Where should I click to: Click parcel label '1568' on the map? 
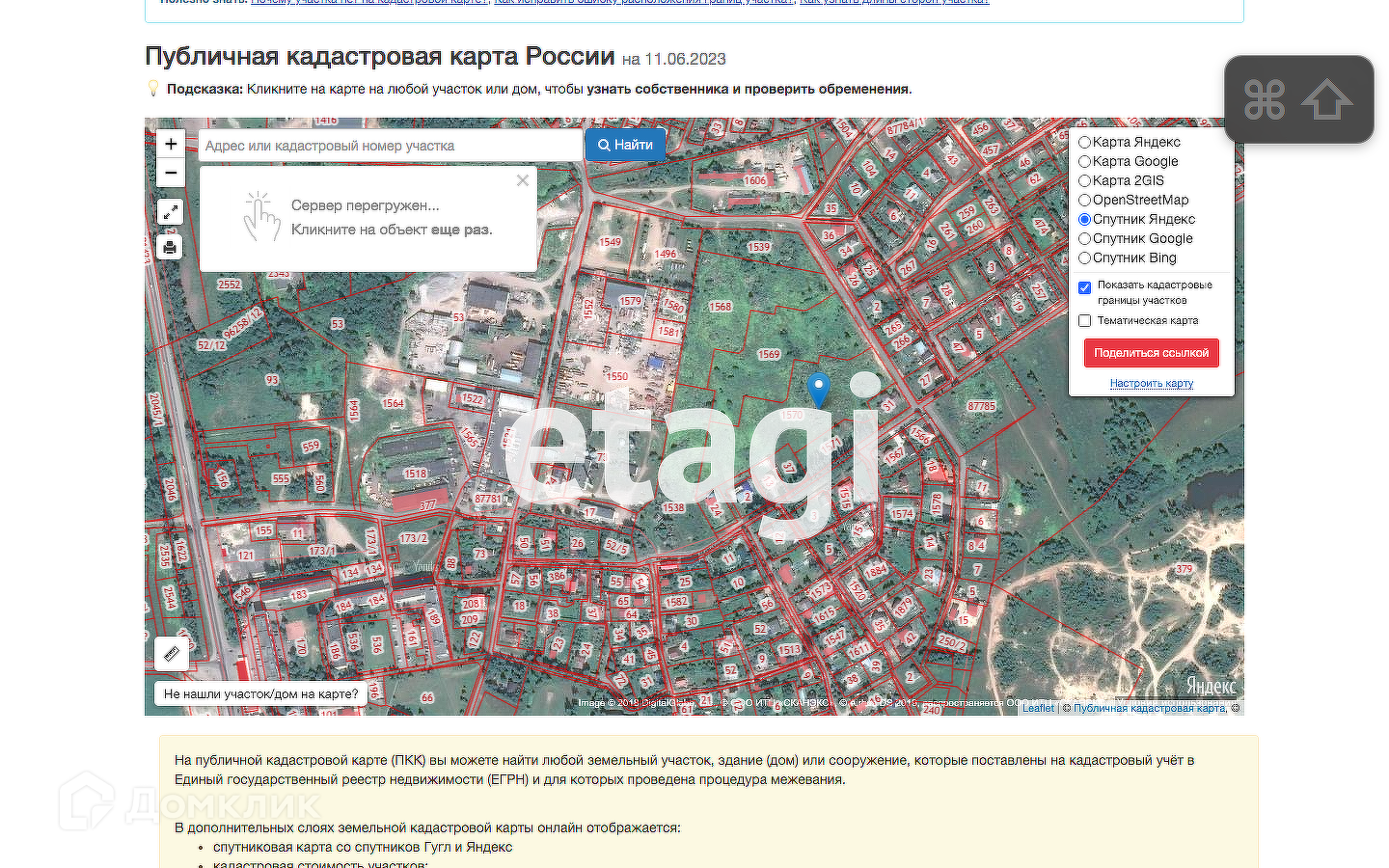click(721, 307)
